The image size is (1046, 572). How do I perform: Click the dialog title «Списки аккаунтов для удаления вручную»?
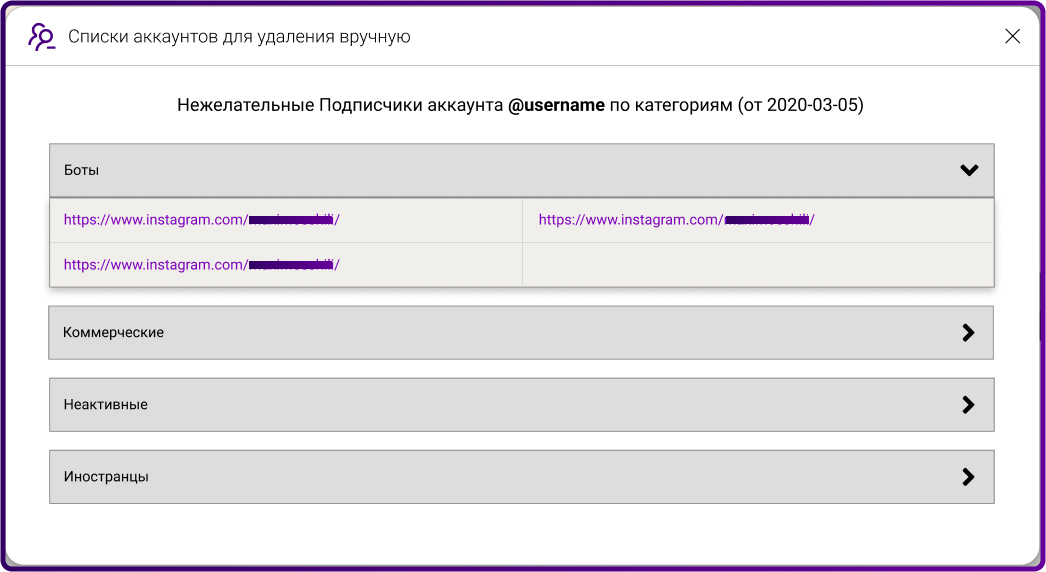239,37
